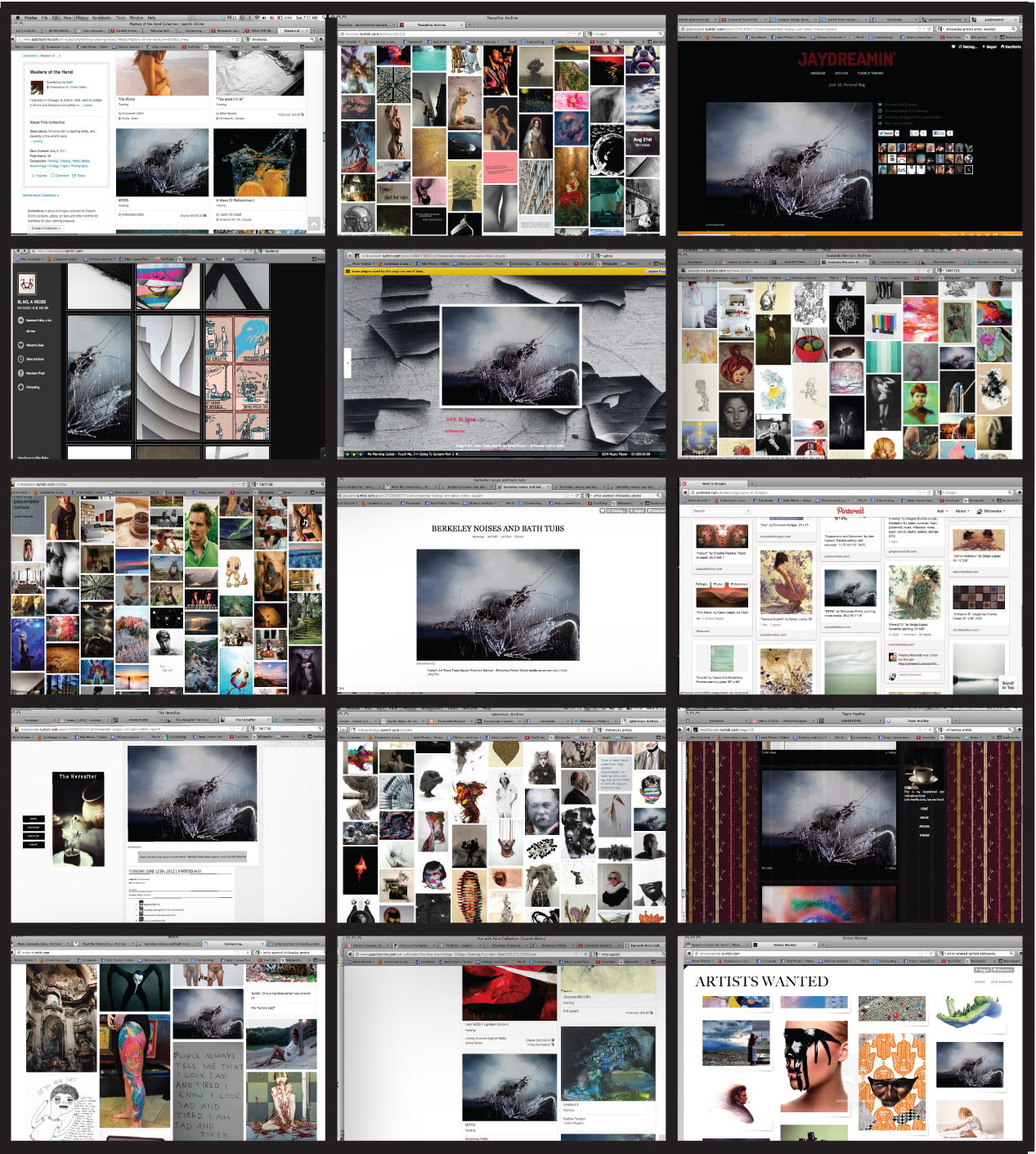Click the Add a comment field on Pinterest
The width and height of the screenshot is (1036, 1154).
[919, 675]
